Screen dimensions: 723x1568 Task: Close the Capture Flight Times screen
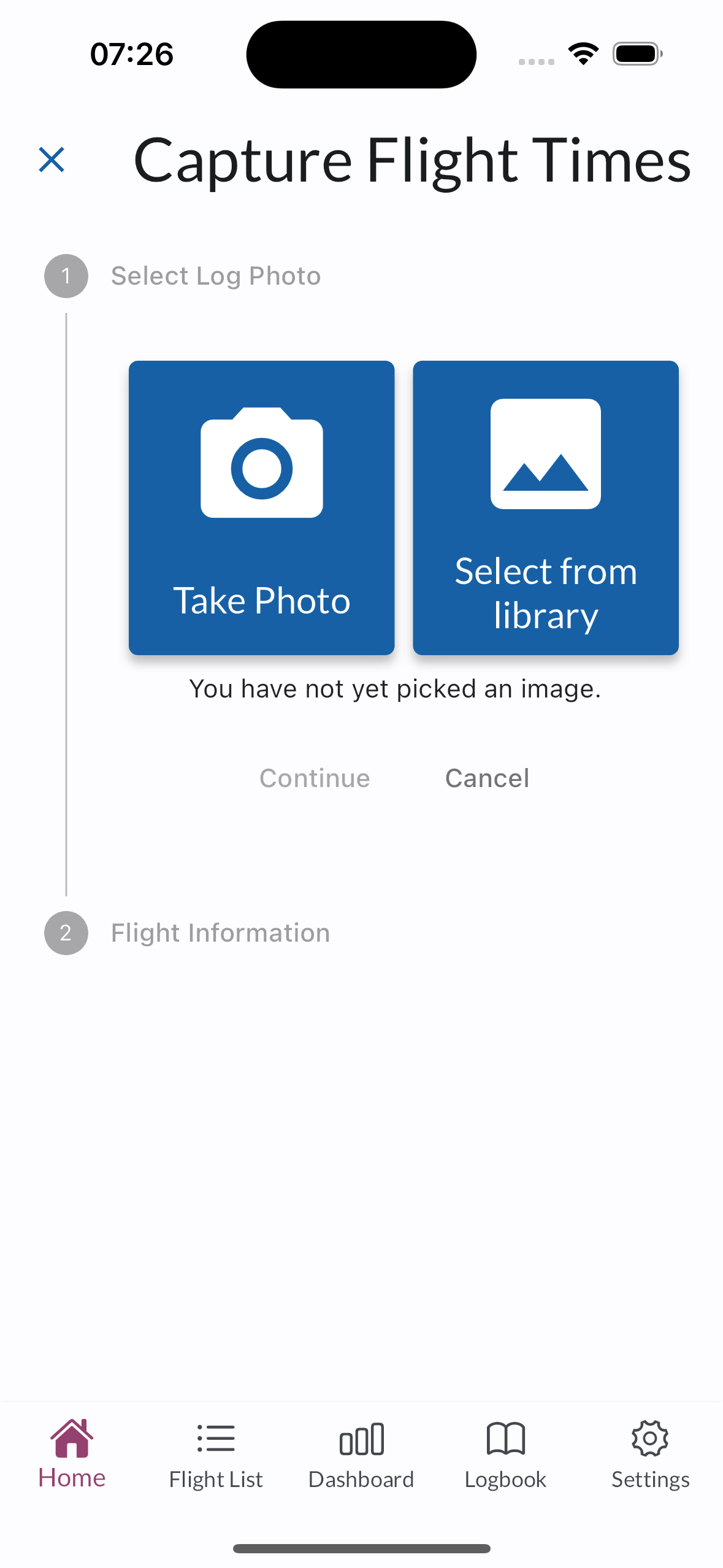coord(52,160)
